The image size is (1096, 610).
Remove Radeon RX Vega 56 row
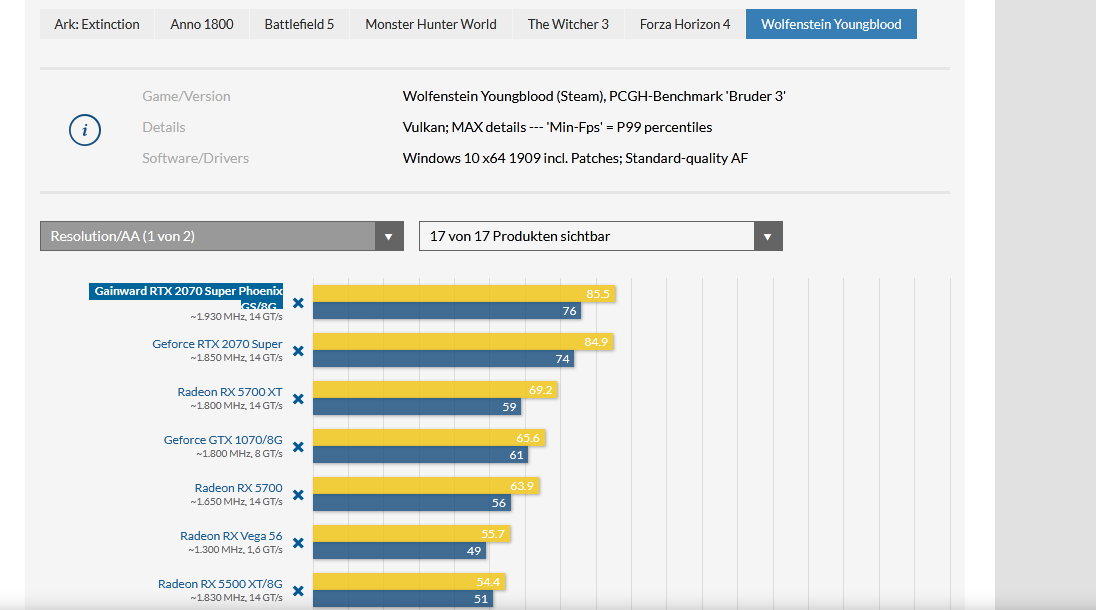(298, 543)
